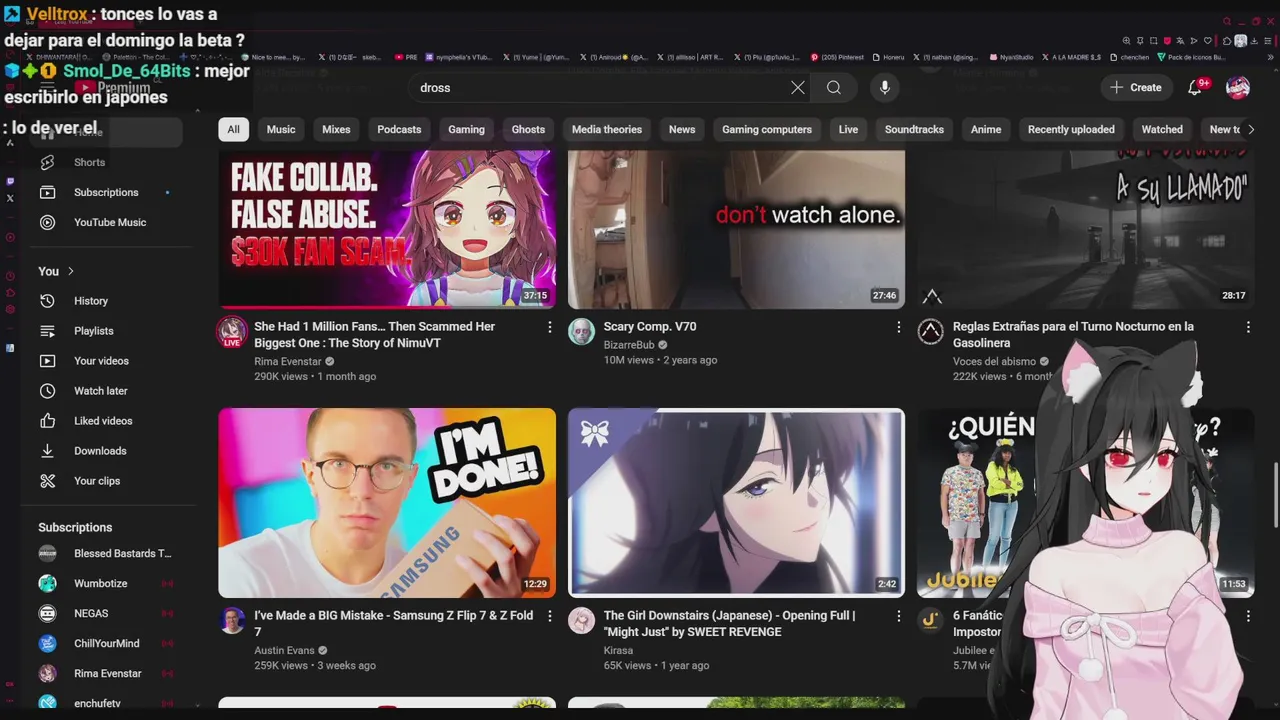1280x720 pixels.
Task: Open Rima Evenstar channel avatar under NimuVT video
Action: click(232, 332)
